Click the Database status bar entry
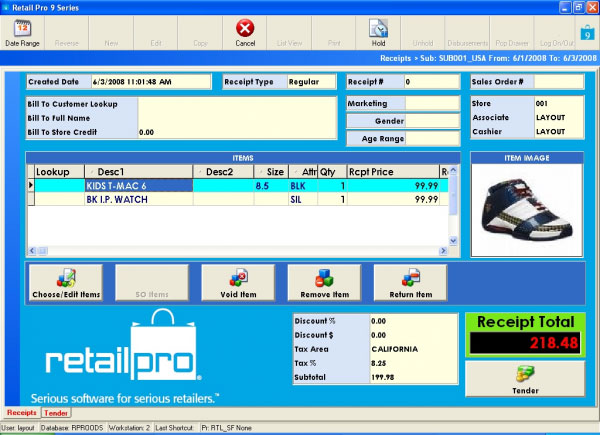 (72, 428)
